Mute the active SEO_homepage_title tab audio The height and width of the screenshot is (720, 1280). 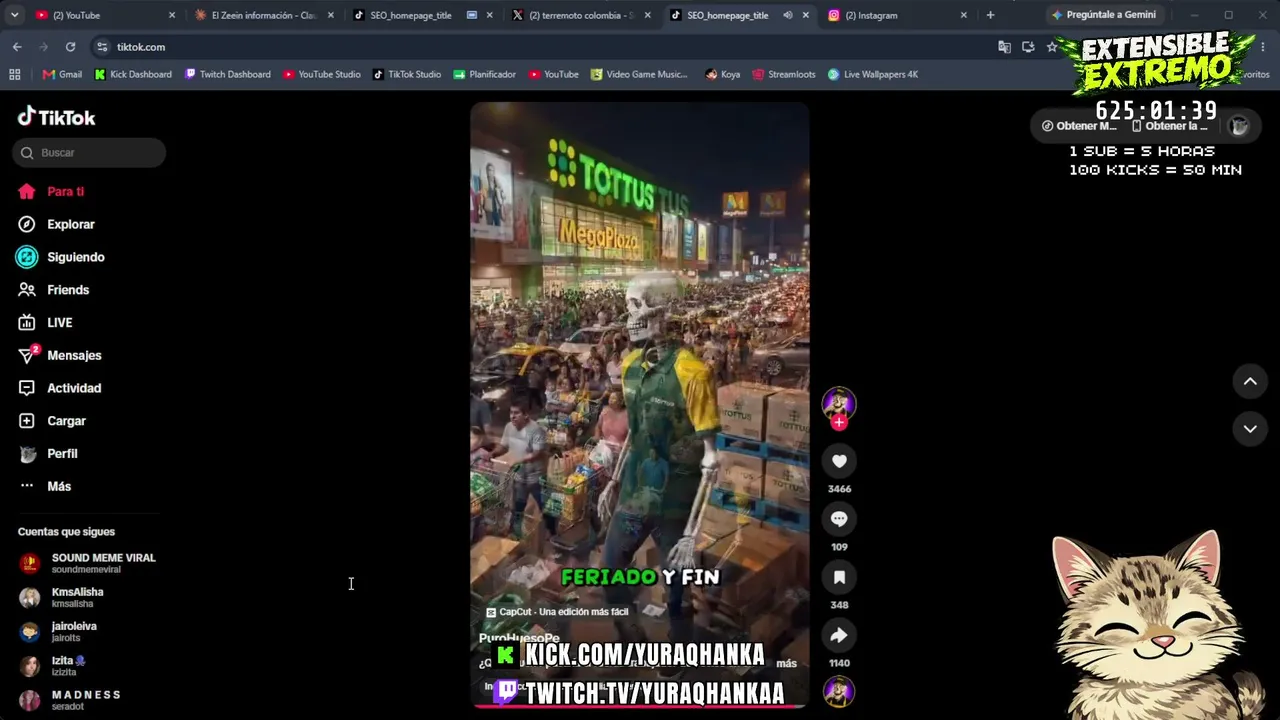click(788, 15)
